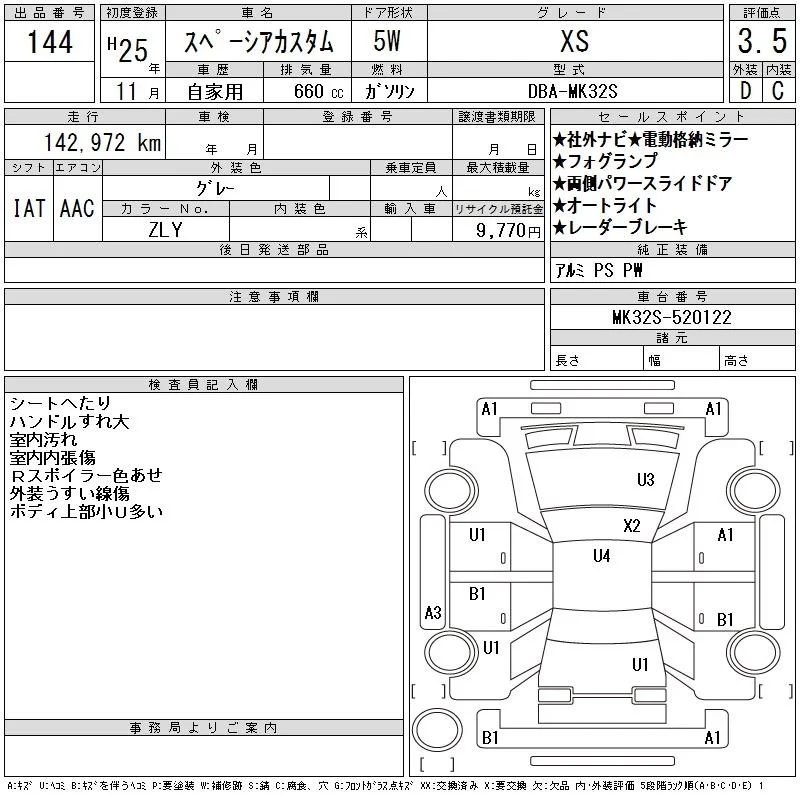Screen dimensions: 800x800
Task: Click the XS grade field
Action: pos(575,41)
